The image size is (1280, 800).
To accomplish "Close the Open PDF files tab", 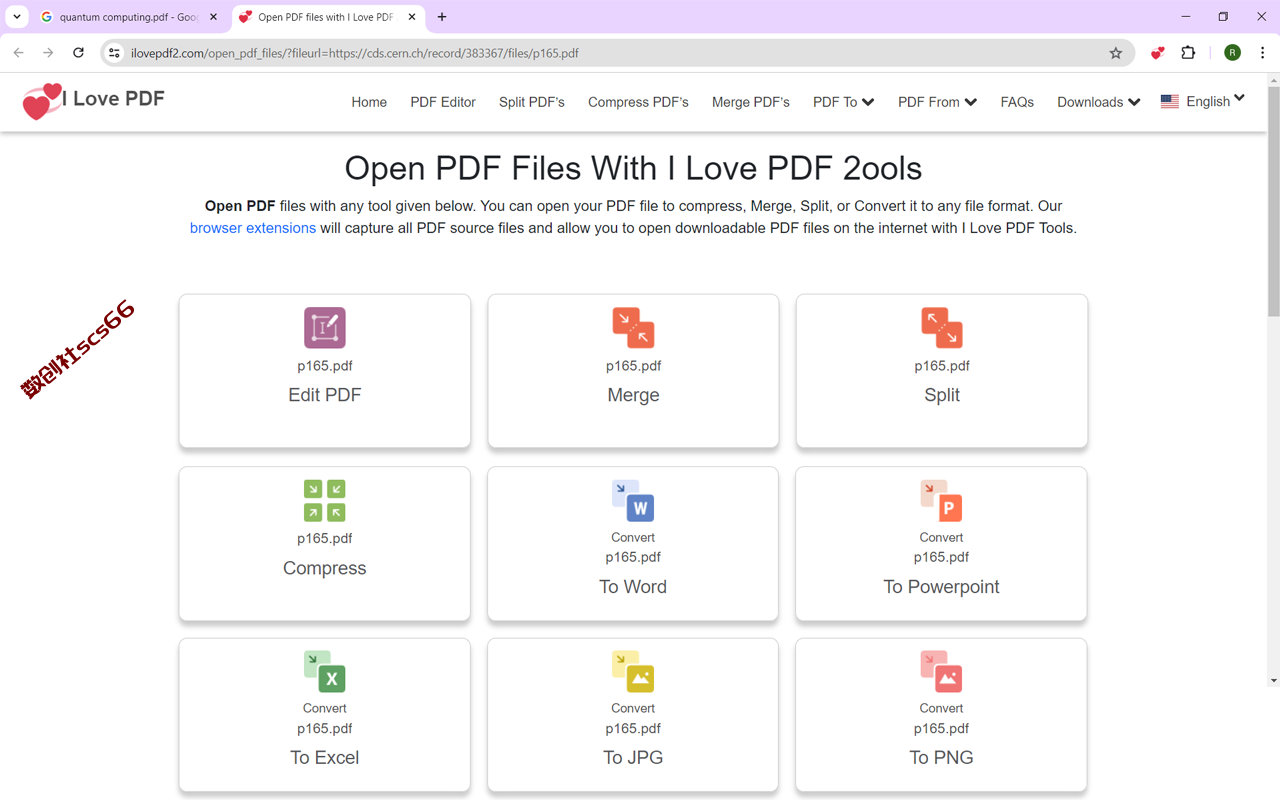I will (412, 17).
